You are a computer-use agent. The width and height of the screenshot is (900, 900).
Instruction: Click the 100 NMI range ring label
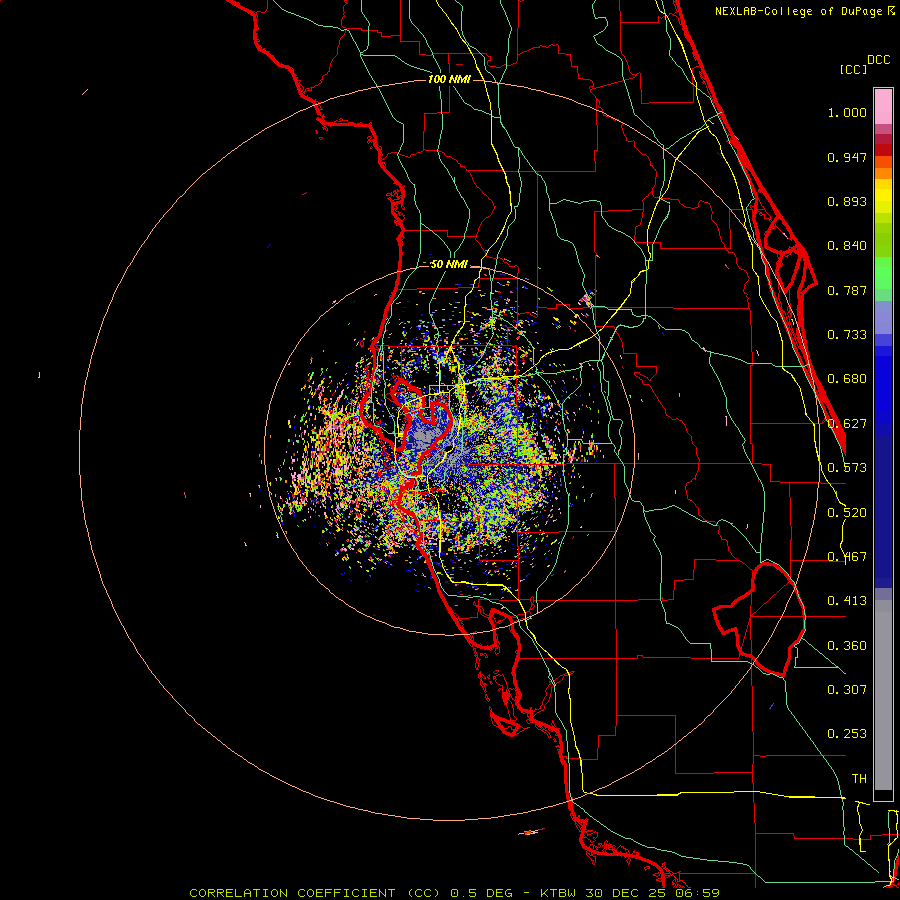(449, 79)
